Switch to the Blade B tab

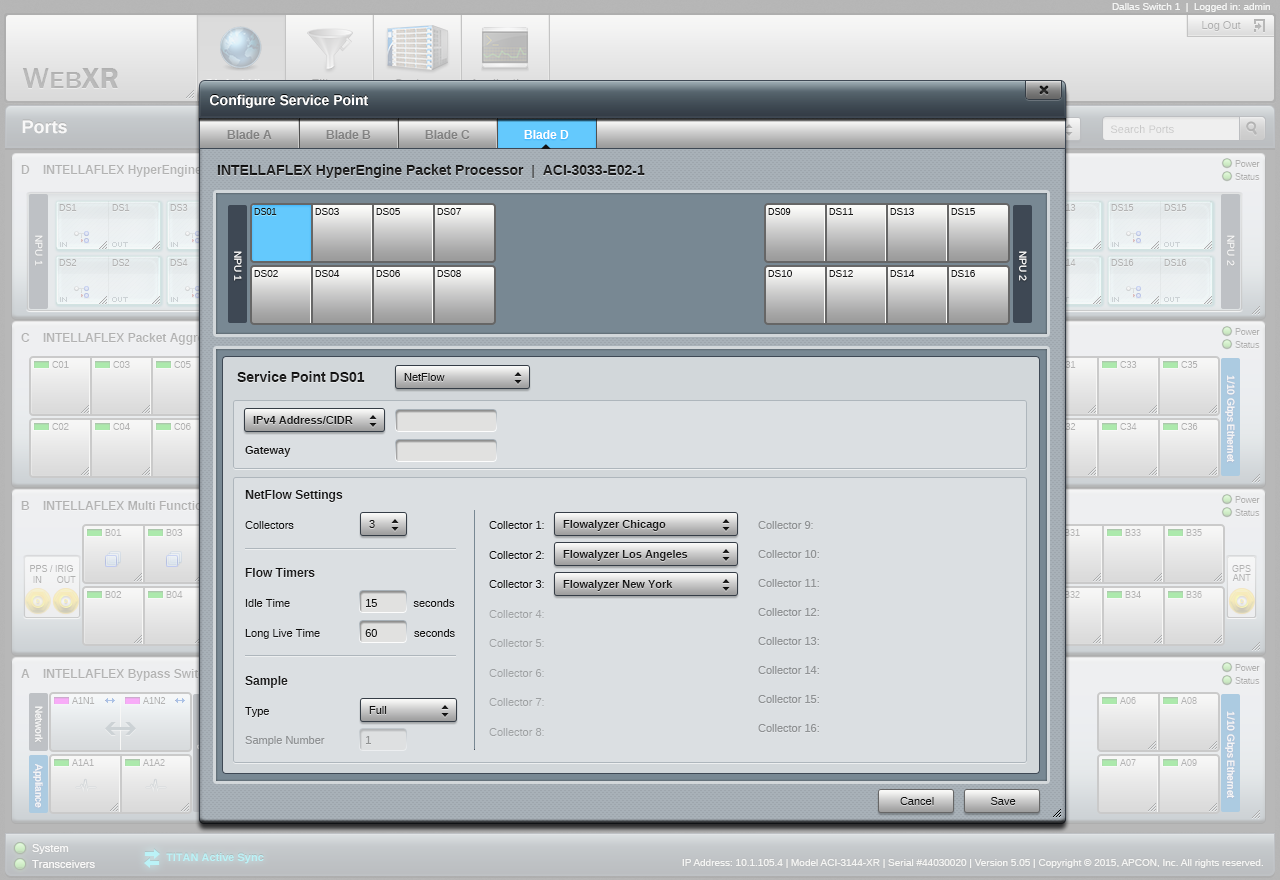pyautogui.click(x=348, y=134)
